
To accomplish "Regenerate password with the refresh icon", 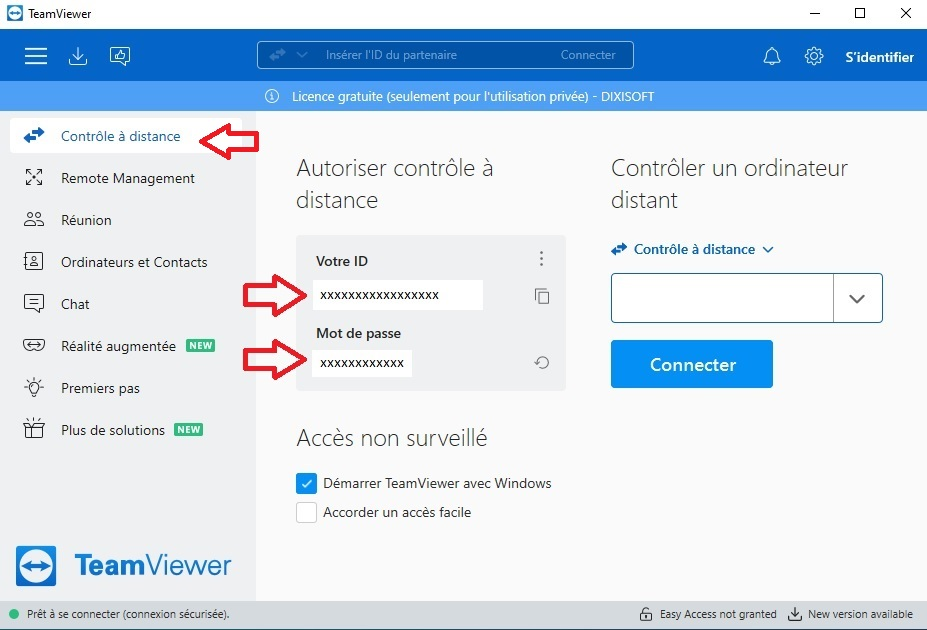I will (542, 362).
